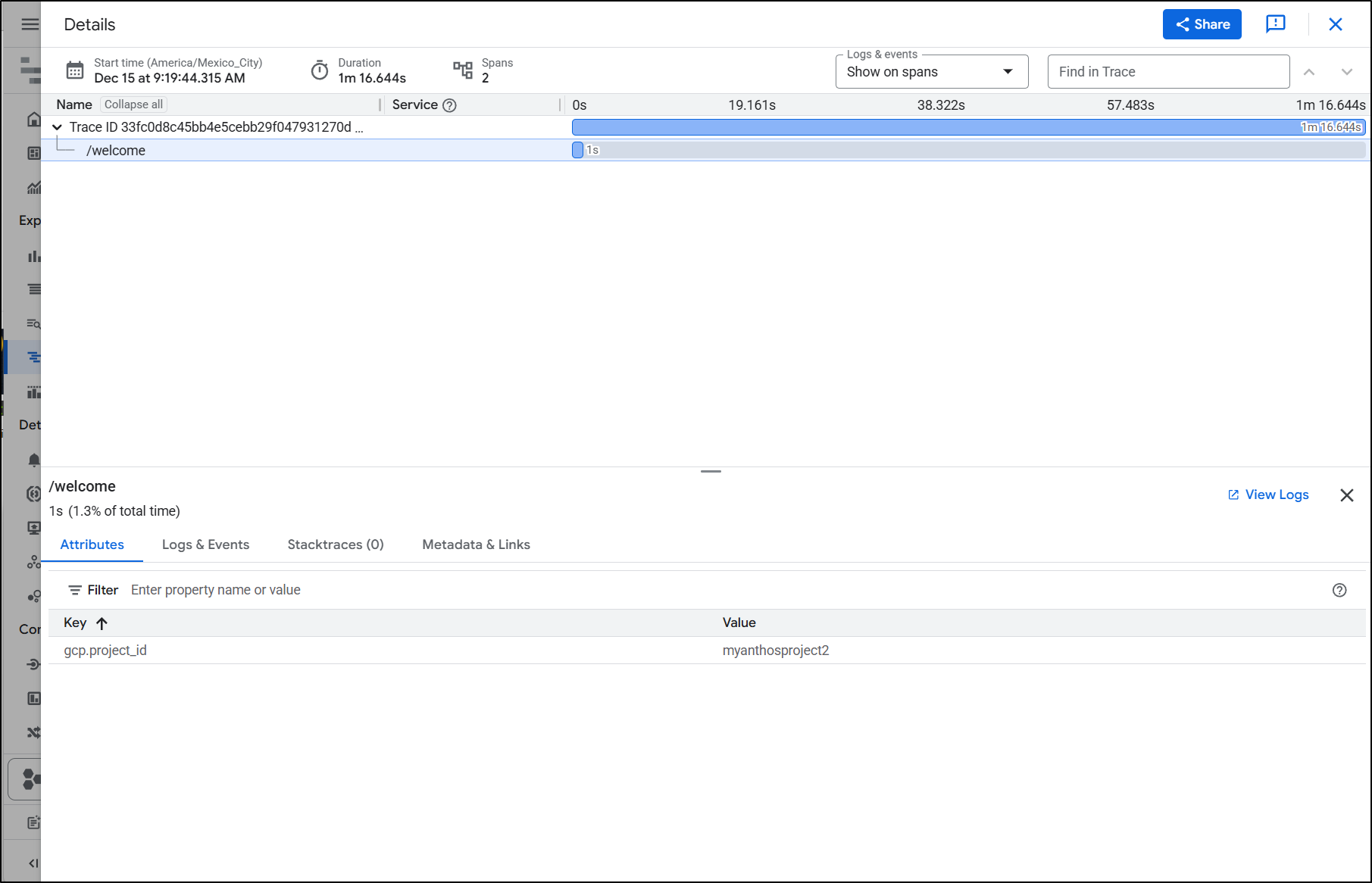Click the Service column help icon
The image size is (1372, 883).
click(449, 105)
